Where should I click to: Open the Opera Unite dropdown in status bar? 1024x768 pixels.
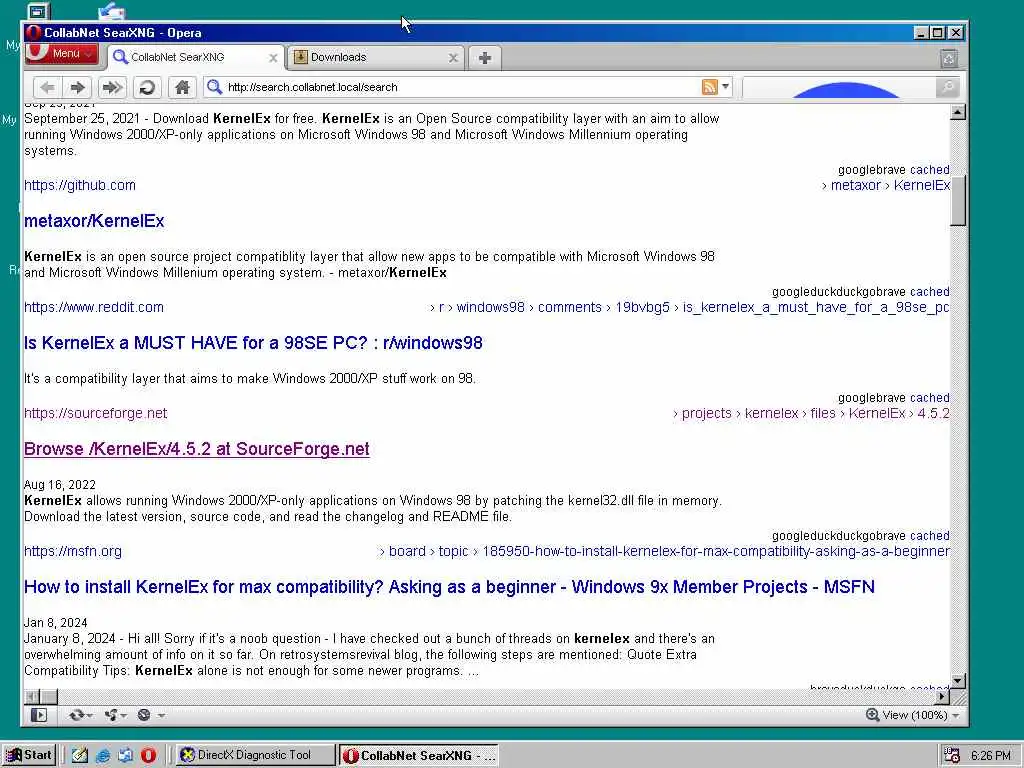(116, 715)
